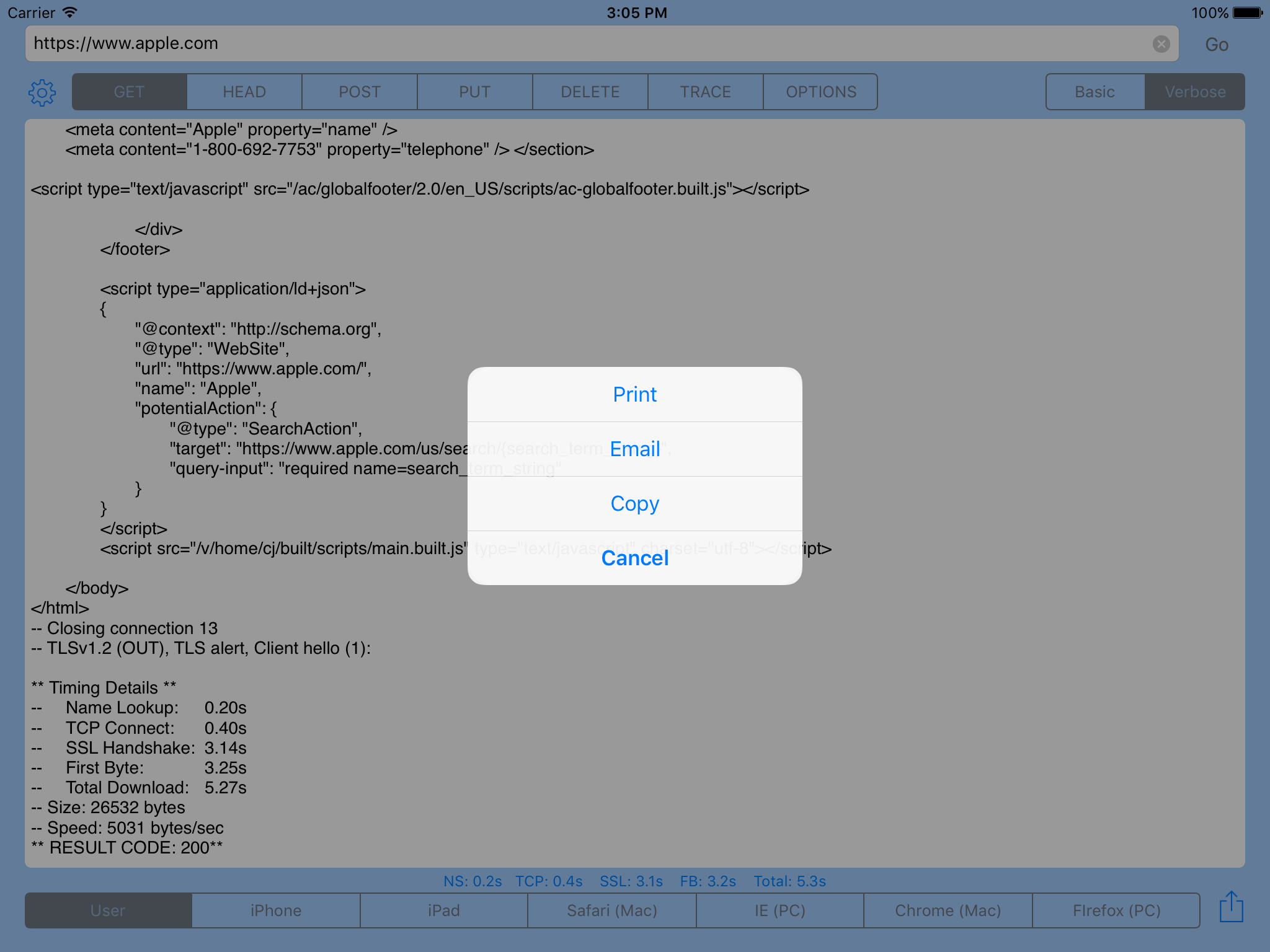The width and height of the screenshot is (1270, 952).
Task: Select the User user-agent tab
Action: click(x=108, y=910)
